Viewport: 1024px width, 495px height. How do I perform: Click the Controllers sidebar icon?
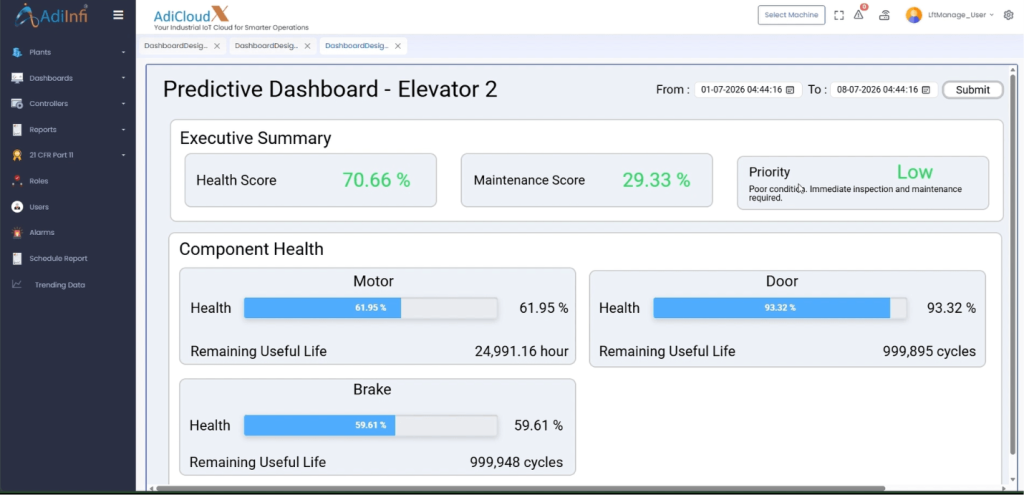(x=17, y=104)
